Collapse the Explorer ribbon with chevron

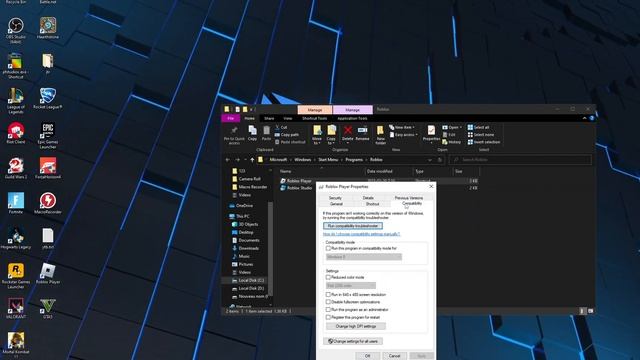click(584, 118)
